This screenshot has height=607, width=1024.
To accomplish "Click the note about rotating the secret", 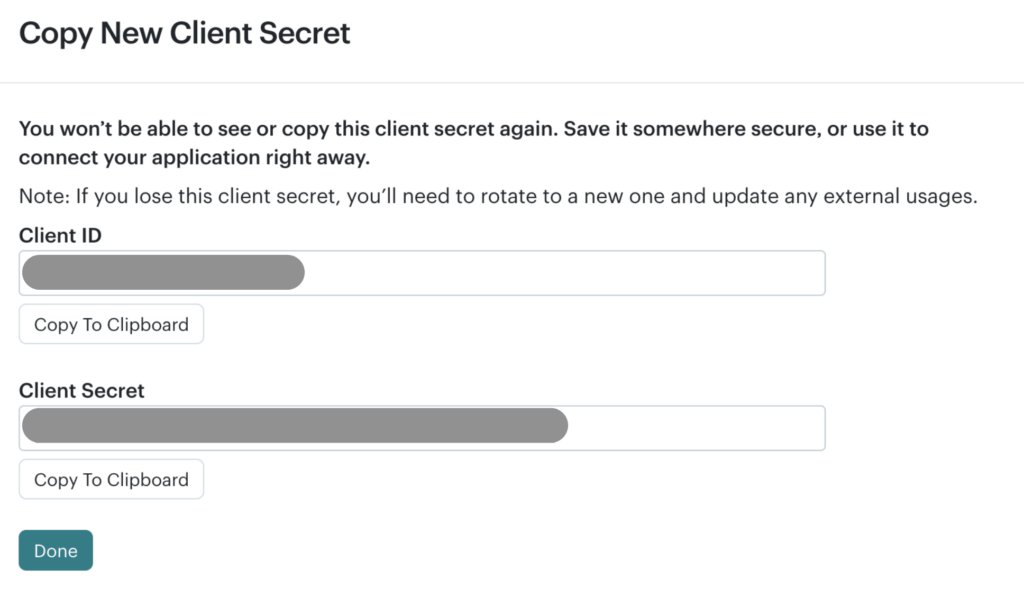I will (497, 196).
